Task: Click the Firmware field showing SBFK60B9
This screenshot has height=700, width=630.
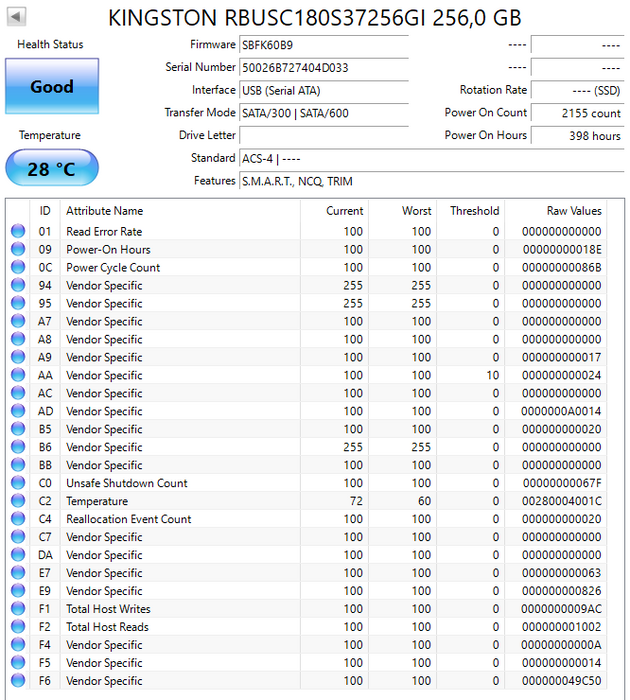Action: click(x=323, y=45)
